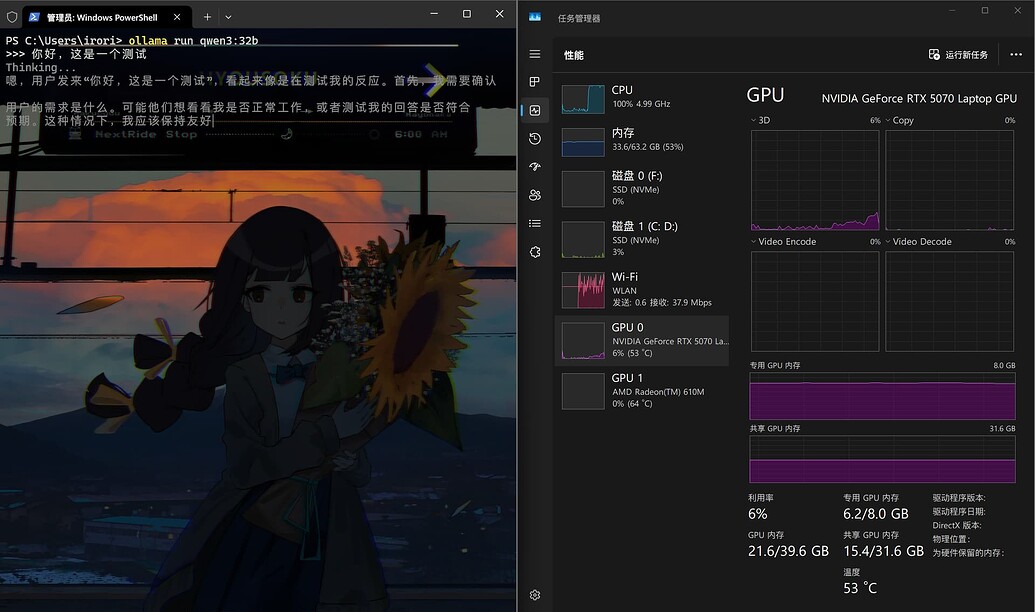This screenshot has height=612, width=1035.
Task: Click the large 'GPU' heading
Action: pos(765,95)
